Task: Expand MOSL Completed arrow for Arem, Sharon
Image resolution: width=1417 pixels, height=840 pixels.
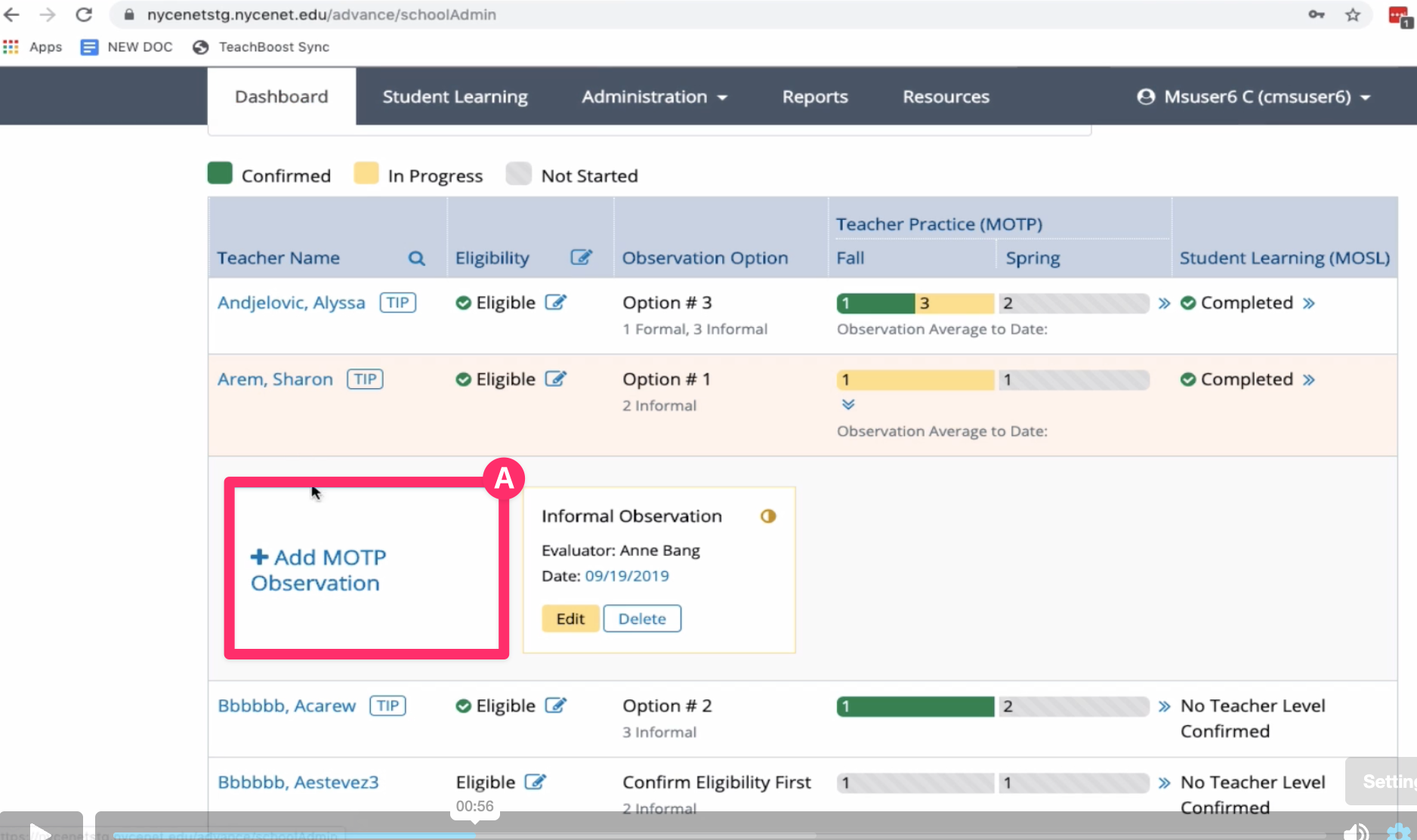Action: pyautogui.click(x=1309, y=379)
